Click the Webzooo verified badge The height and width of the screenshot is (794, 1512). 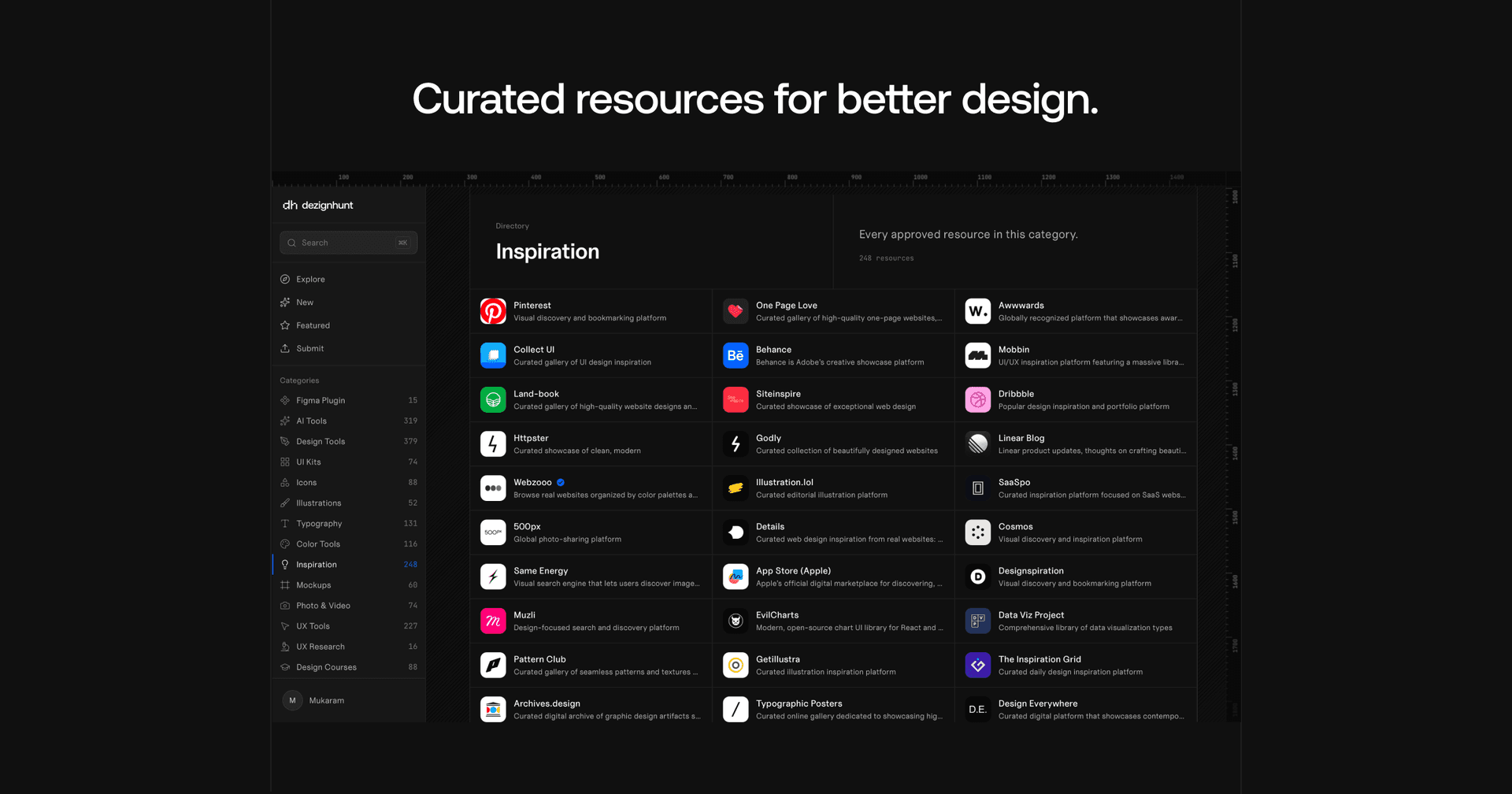tap(561, 482)
